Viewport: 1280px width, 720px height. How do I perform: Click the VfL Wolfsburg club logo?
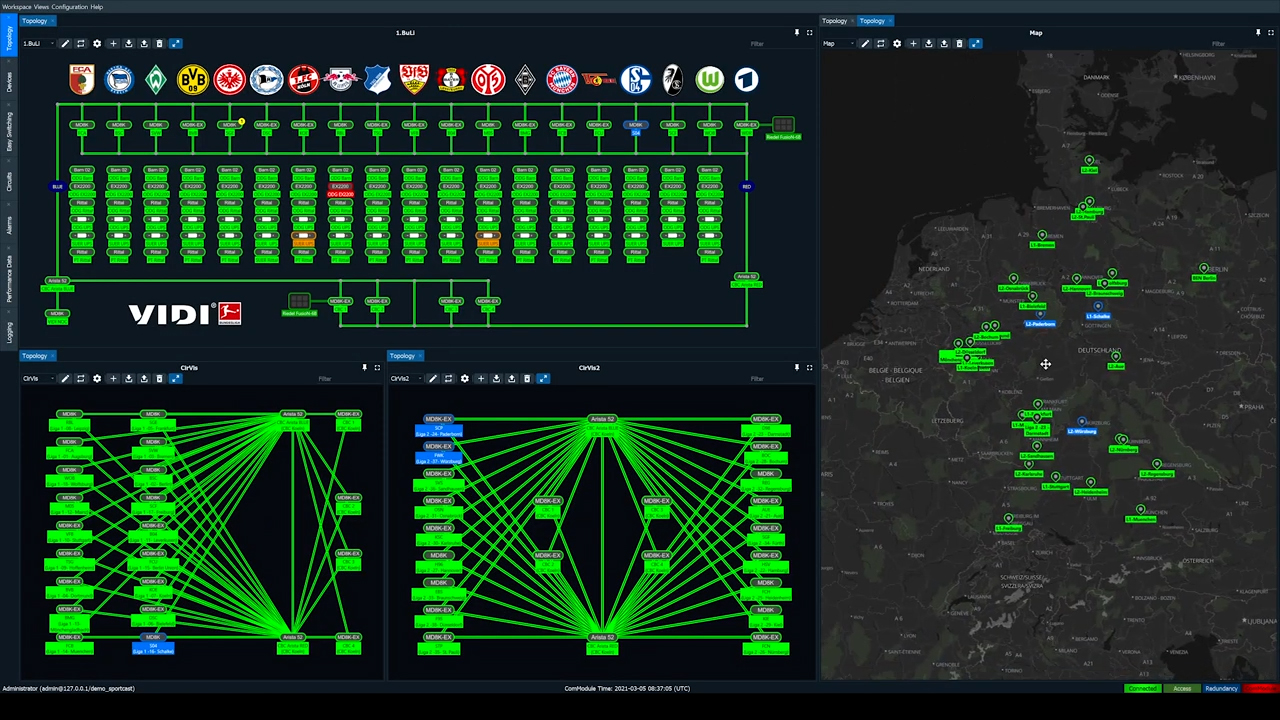(x=710, y=80)
